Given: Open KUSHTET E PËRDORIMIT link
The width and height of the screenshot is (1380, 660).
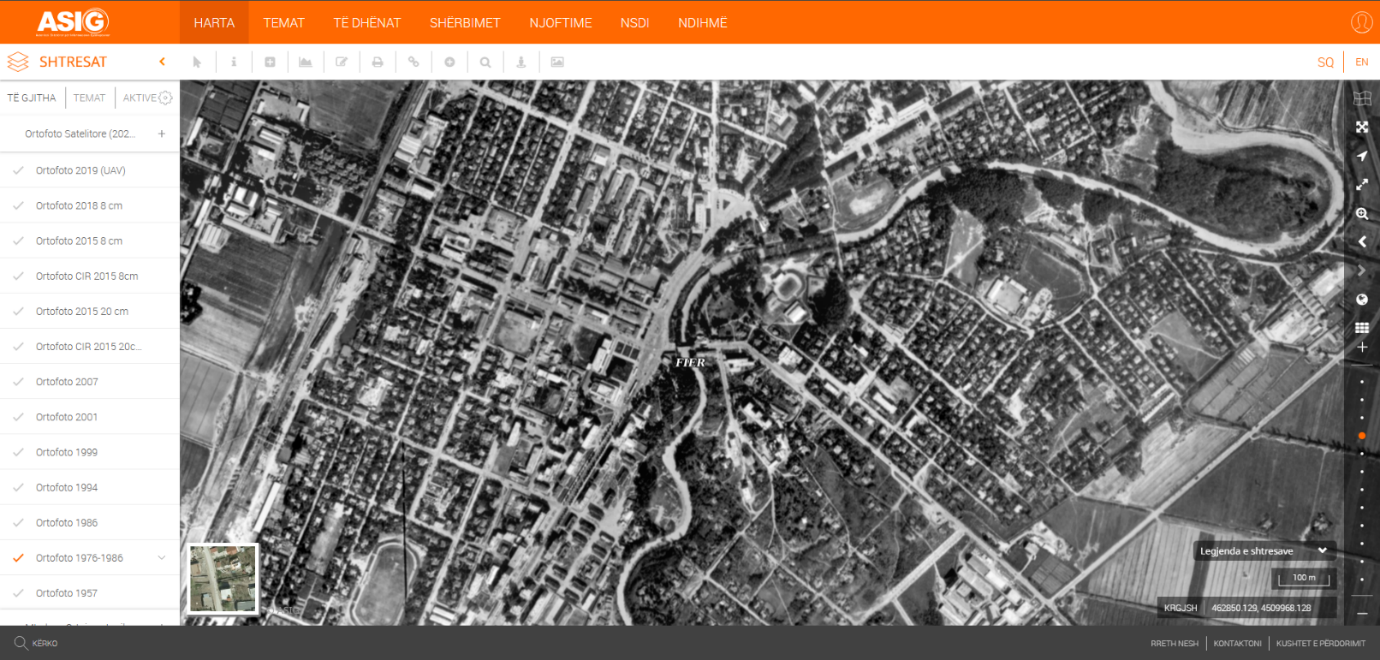Looking at the screenshot, I should pos(1321,643).
